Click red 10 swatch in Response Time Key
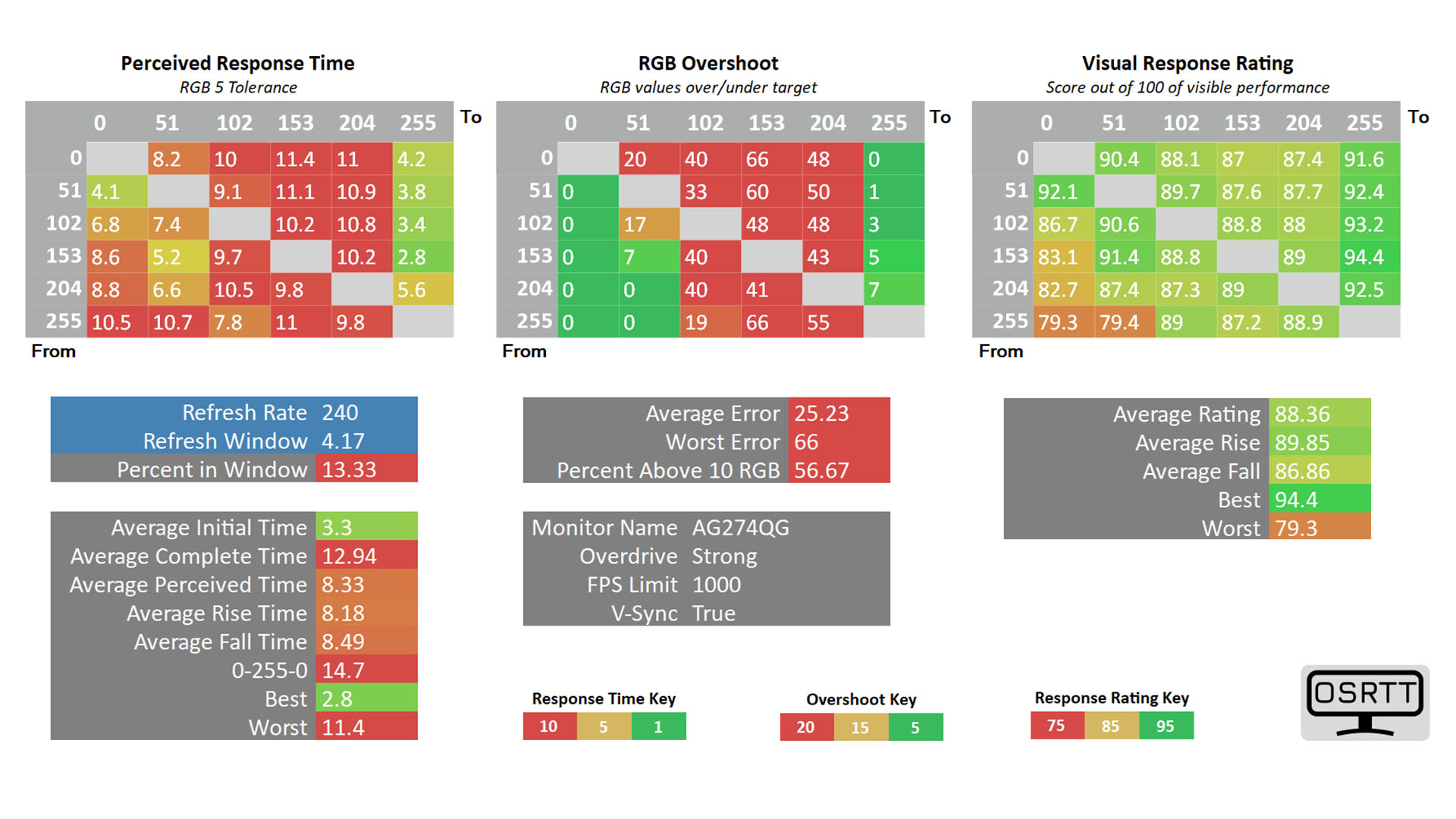1456x819 pixels. pyautogui.click(x=549, y=726)
